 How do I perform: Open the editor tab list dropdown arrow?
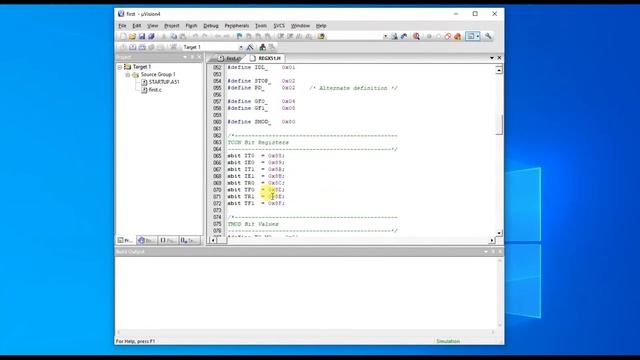click(491, 58)
